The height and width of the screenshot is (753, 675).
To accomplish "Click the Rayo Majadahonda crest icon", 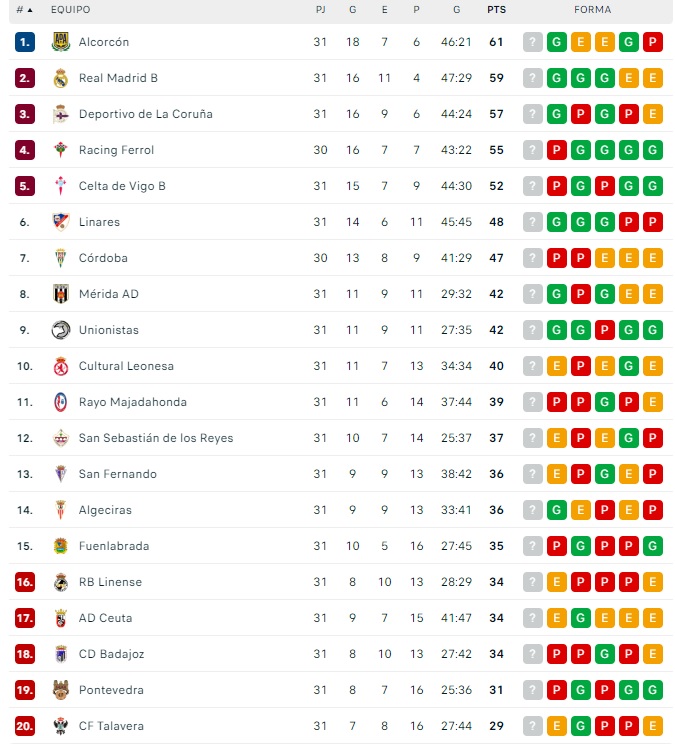I will pyautogui.click(x=60, y=402).
